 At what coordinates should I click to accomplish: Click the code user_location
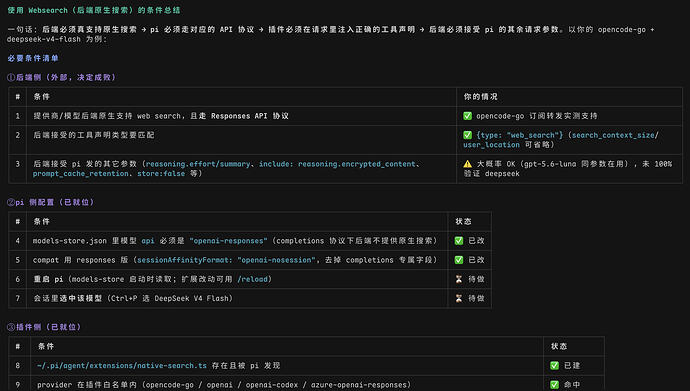[491, 145]
